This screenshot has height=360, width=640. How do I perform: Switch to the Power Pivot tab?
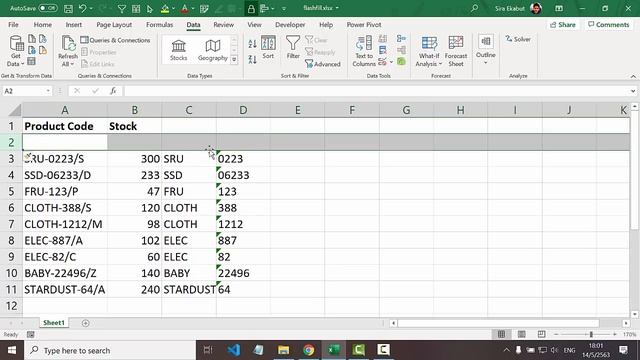(364, 24)
